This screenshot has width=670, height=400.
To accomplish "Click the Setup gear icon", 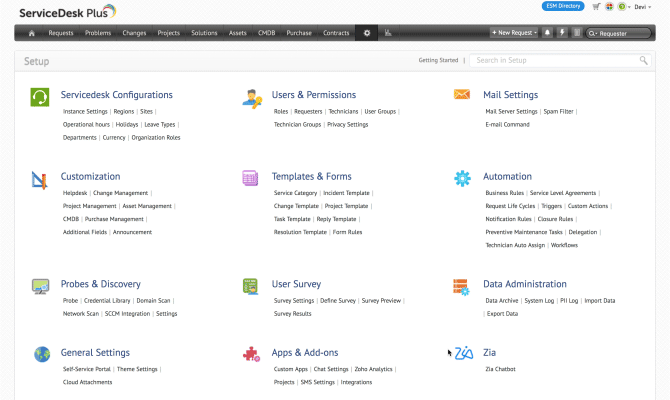I will [x=367, y=33].
